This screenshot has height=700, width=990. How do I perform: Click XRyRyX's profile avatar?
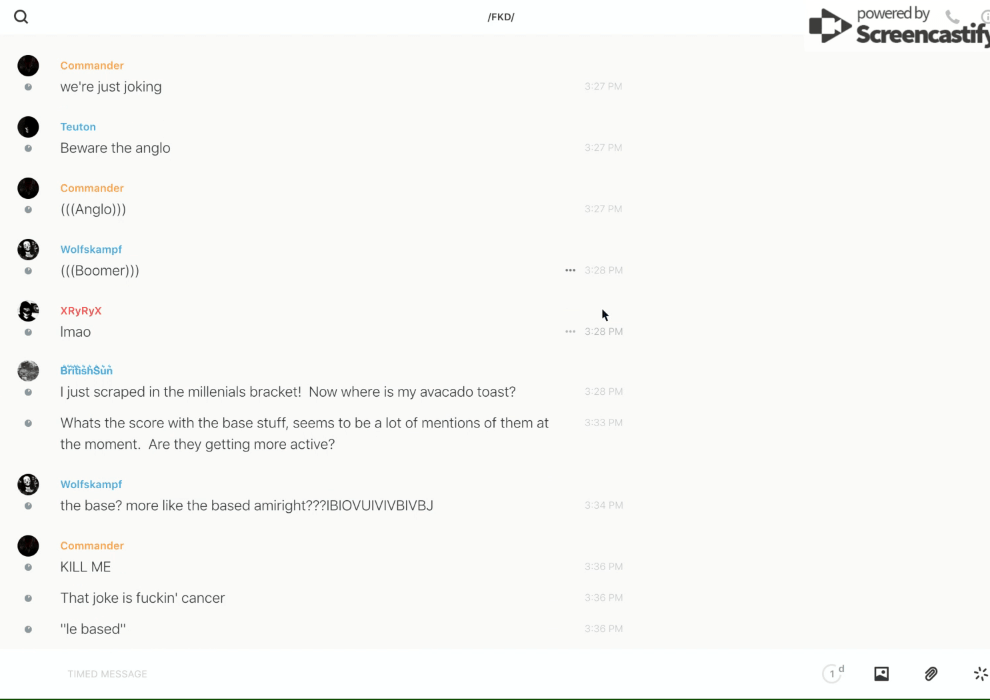[28, 311]
